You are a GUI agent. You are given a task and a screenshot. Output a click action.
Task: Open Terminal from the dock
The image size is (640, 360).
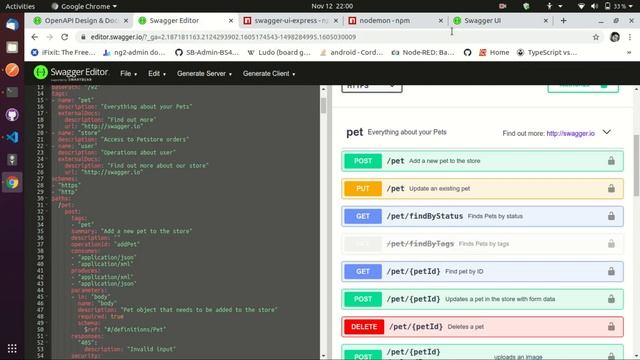[12, 92]
